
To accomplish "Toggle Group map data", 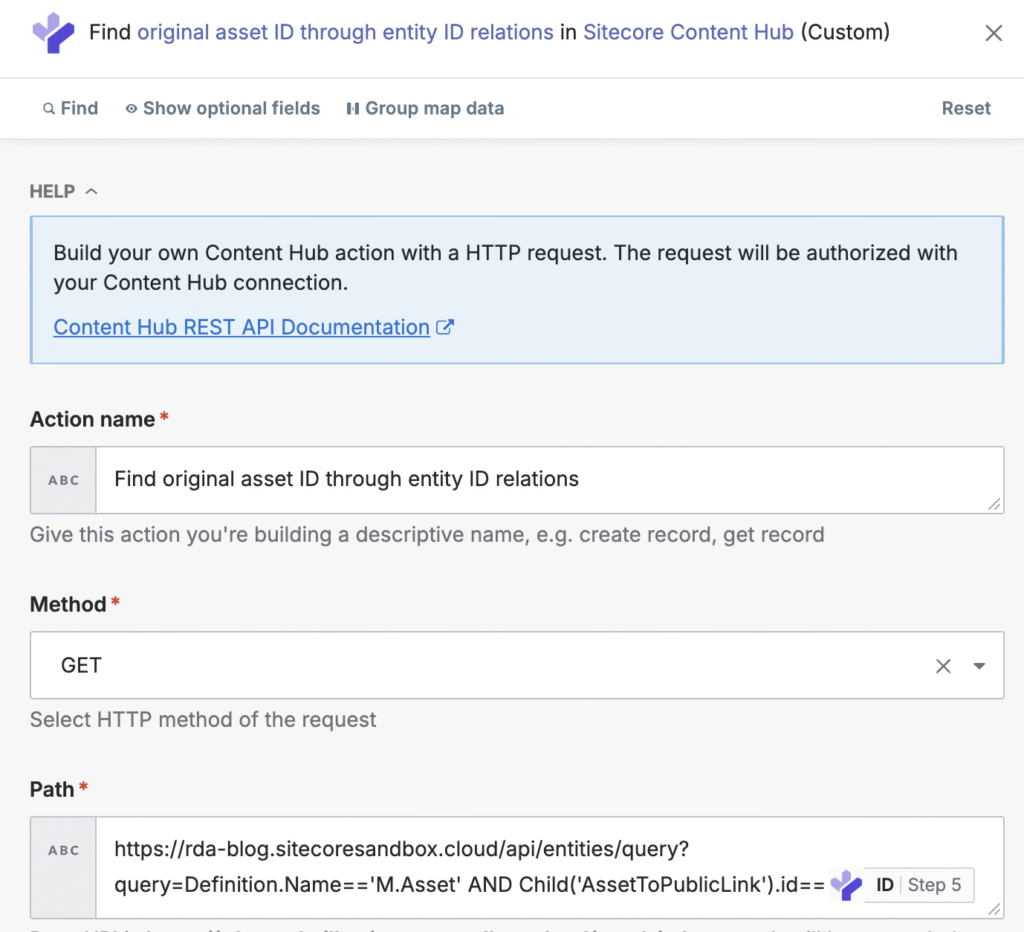I will click(x=425, y=108).
